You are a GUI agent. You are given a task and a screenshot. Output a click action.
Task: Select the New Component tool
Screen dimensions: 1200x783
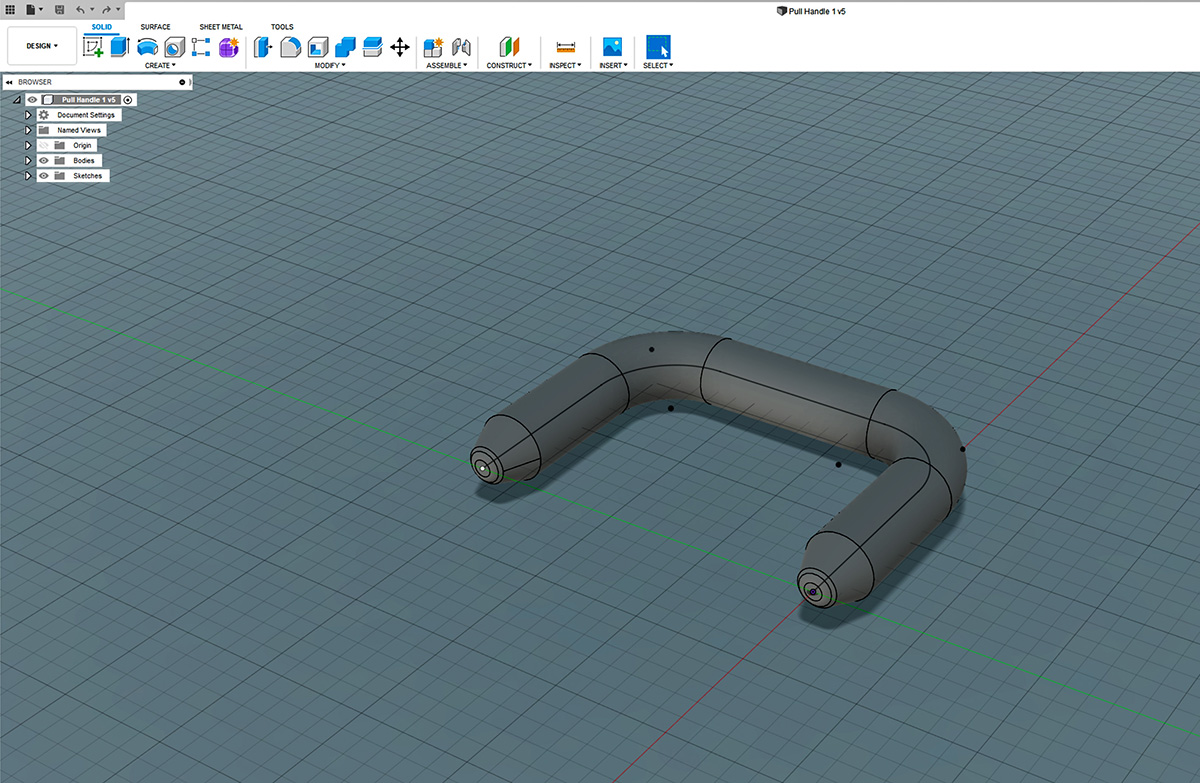[434, 47]
